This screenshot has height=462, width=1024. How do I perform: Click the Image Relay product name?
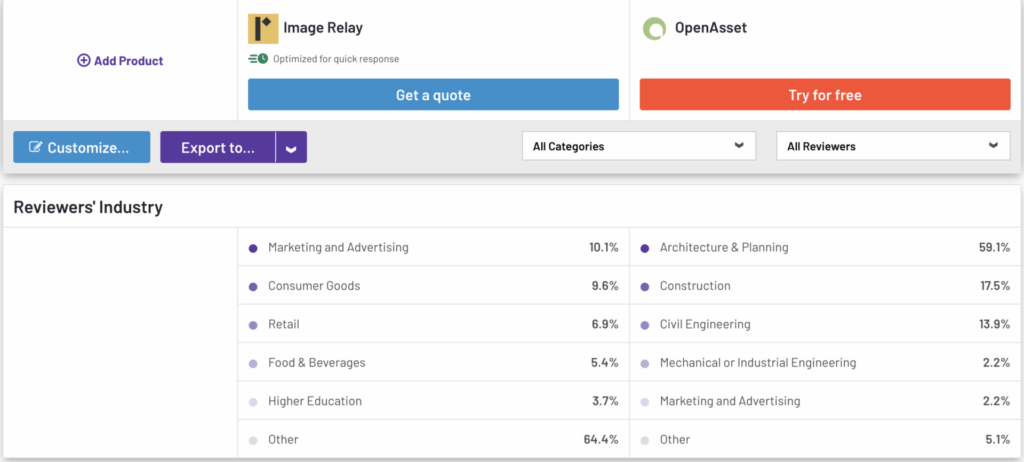(323, 28)
